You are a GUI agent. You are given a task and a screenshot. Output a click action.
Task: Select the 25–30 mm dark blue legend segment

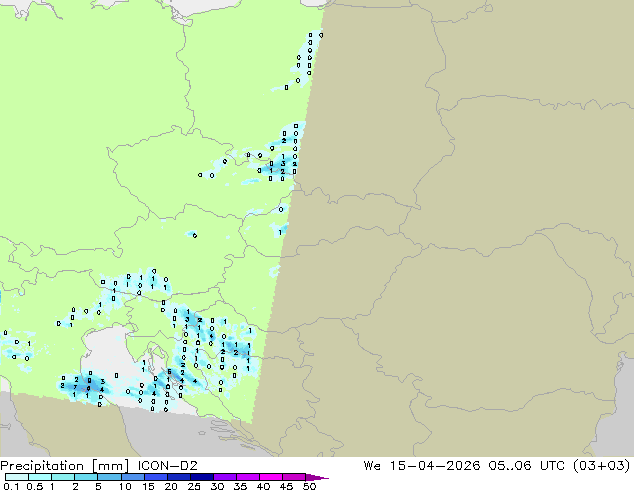click(x=201, y=477)
